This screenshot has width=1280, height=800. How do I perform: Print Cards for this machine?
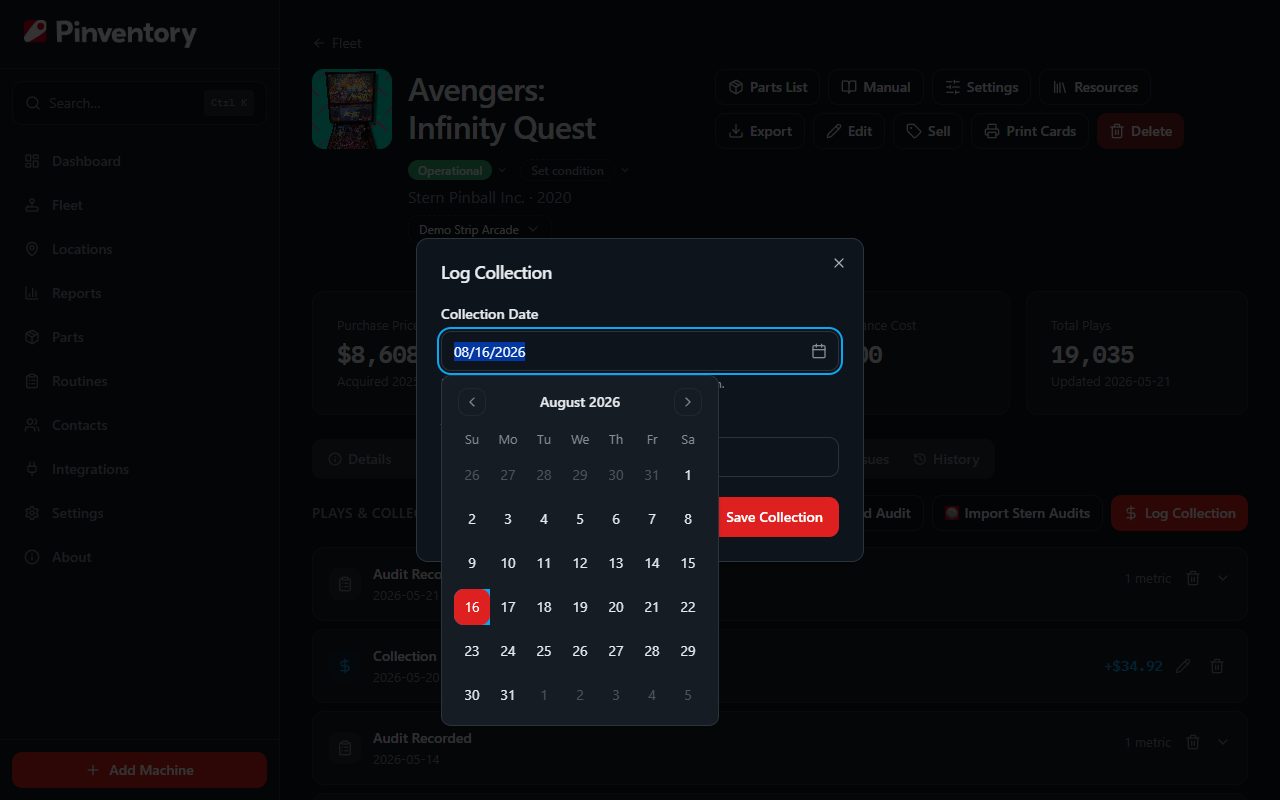click(x=1030, y=131)
